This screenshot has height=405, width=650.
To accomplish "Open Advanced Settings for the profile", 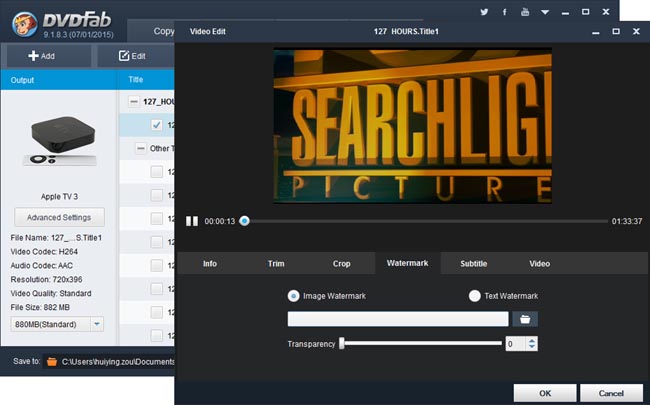I will click(59, 217).
